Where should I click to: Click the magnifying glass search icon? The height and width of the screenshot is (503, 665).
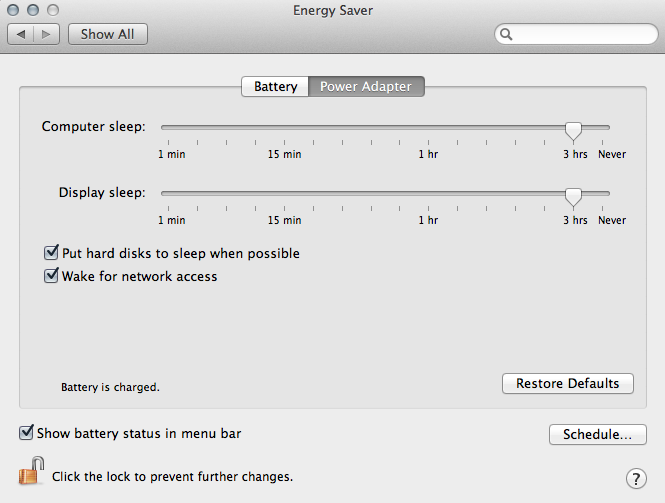507,34
